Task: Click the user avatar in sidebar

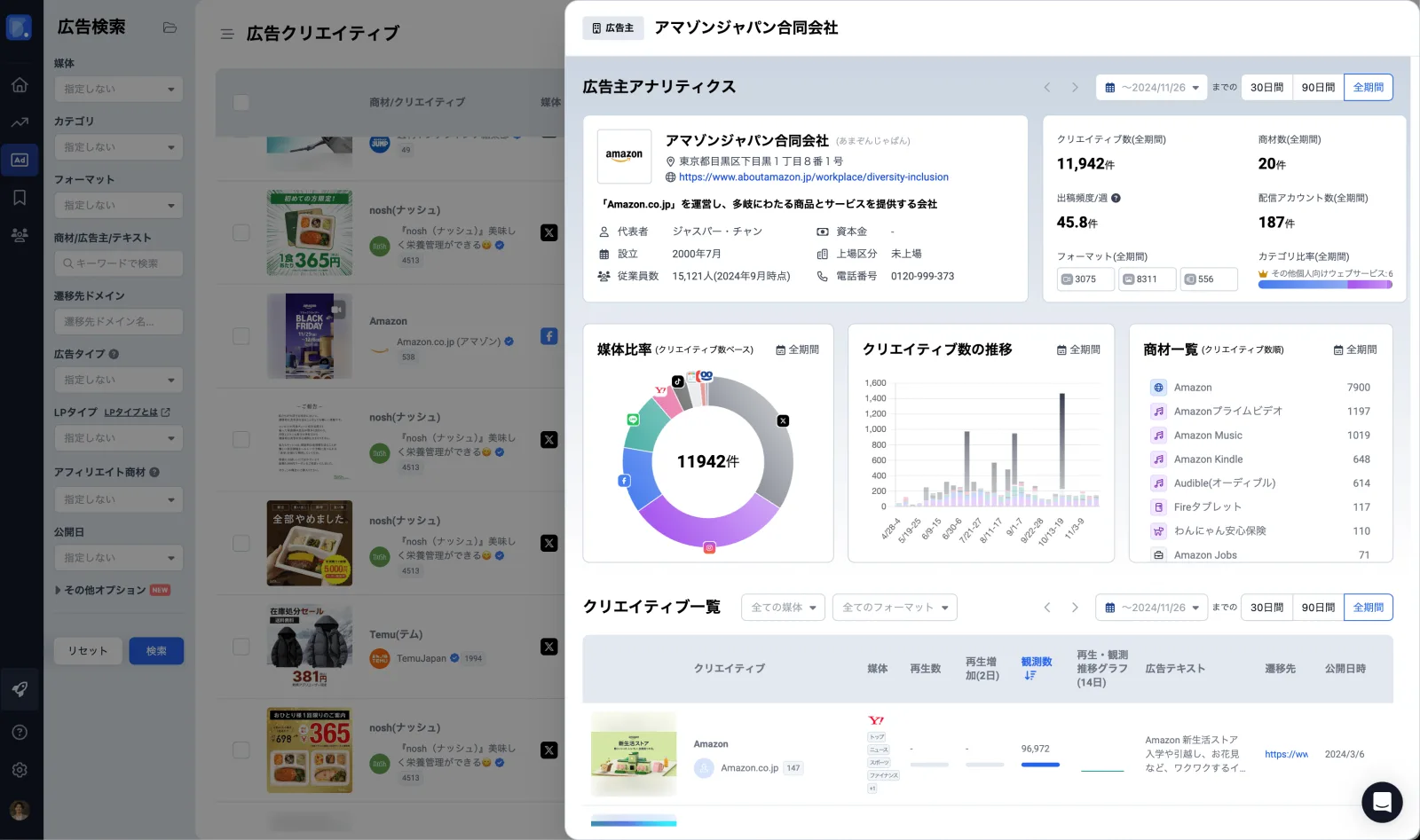Action: pos(20,810)
